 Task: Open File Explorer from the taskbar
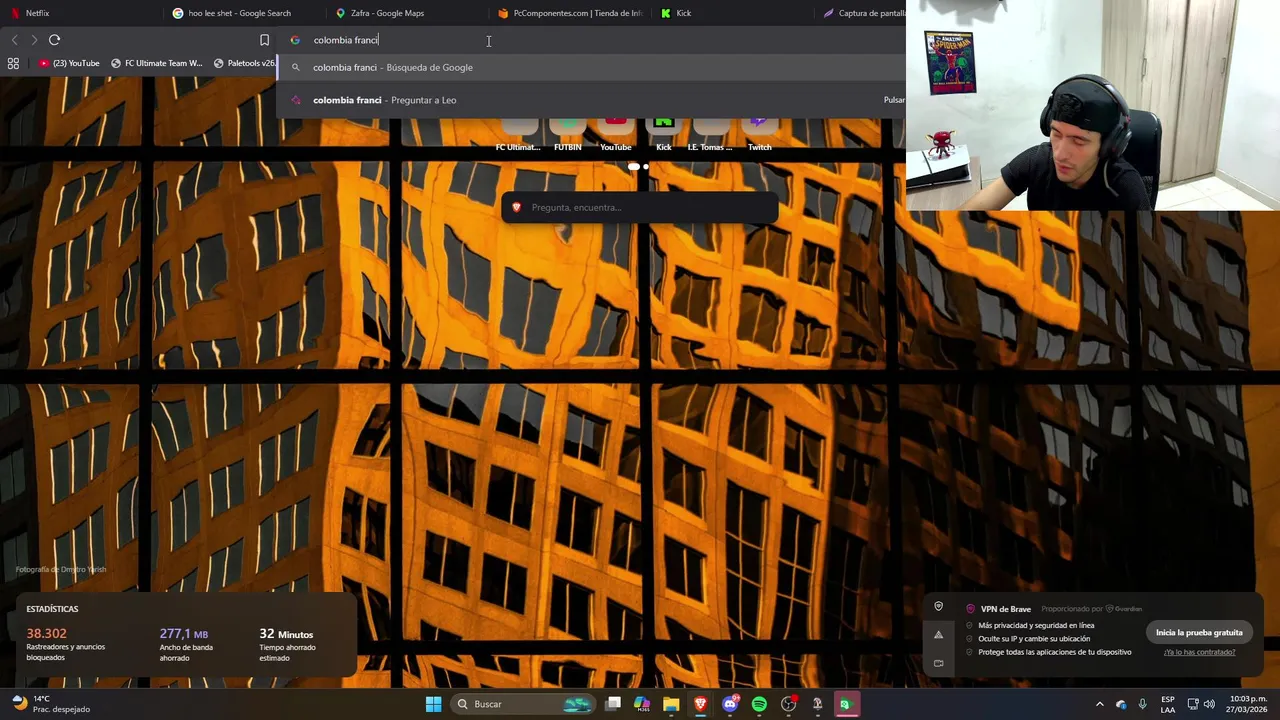(671, 704)
